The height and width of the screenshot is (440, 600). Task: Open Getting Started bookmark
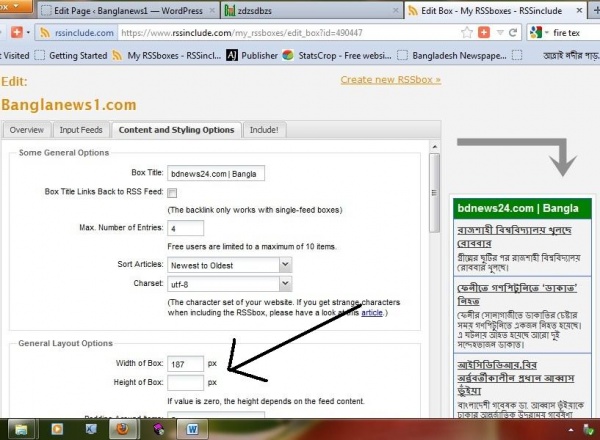[71, 55]
